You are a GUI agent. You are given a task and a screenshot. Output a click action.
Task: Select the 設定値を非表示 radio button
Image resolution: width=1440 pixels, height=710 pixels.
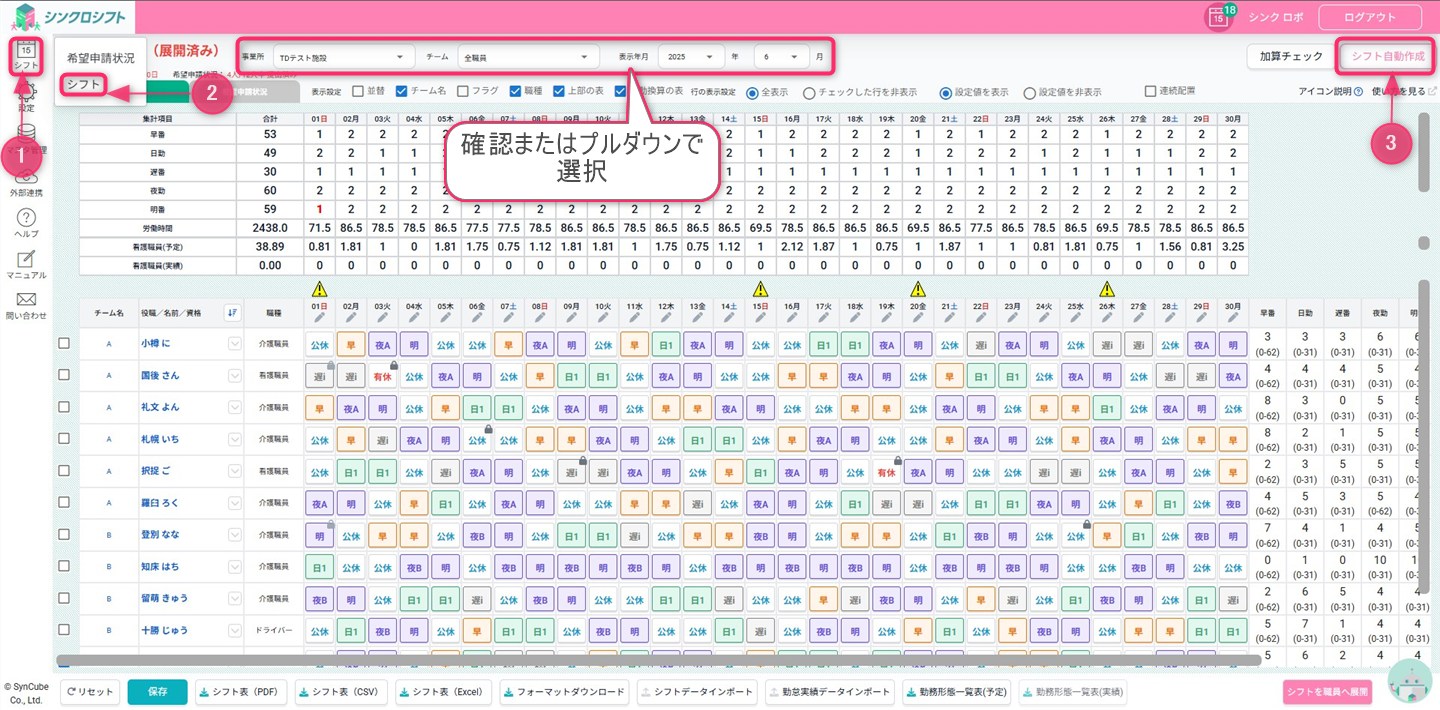[1029, 92]
